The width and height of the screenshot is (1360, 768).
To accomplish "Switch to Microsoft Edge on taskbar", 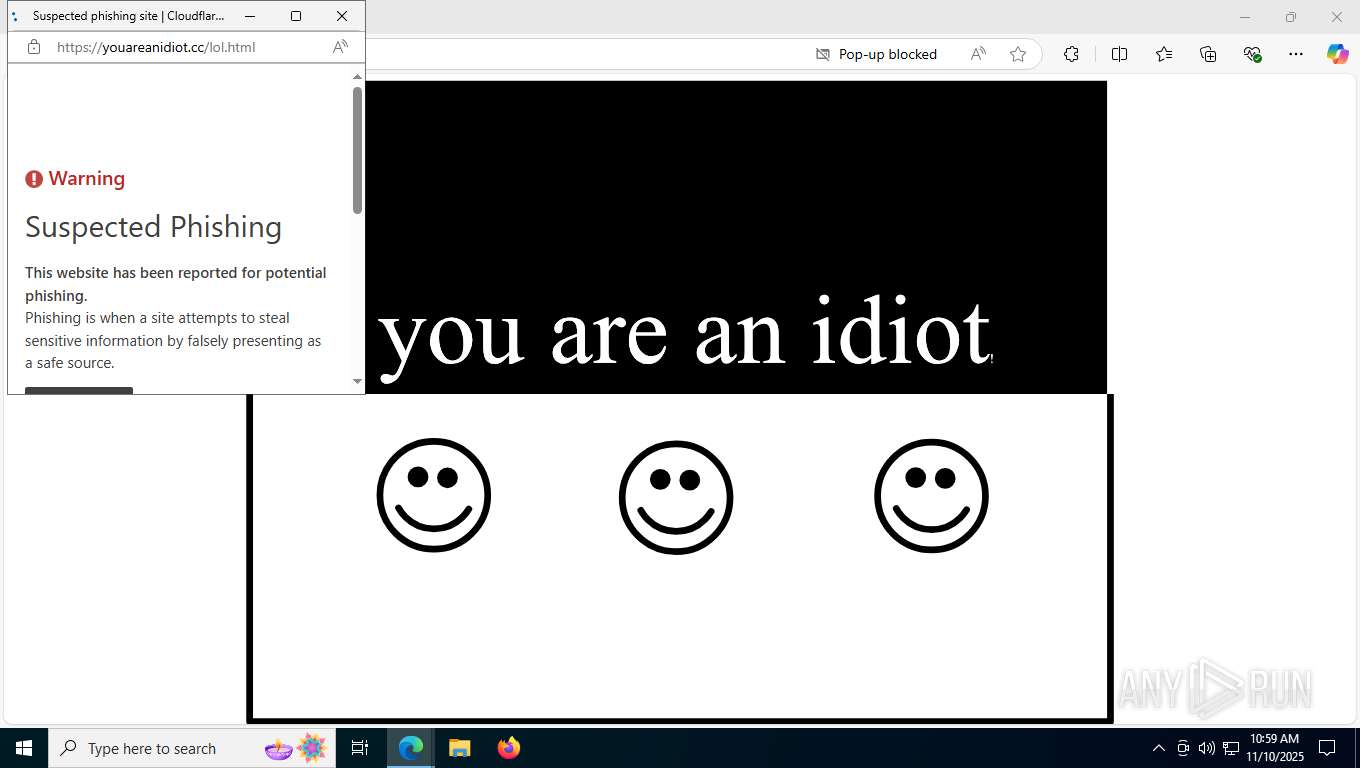I will point(411,748).
